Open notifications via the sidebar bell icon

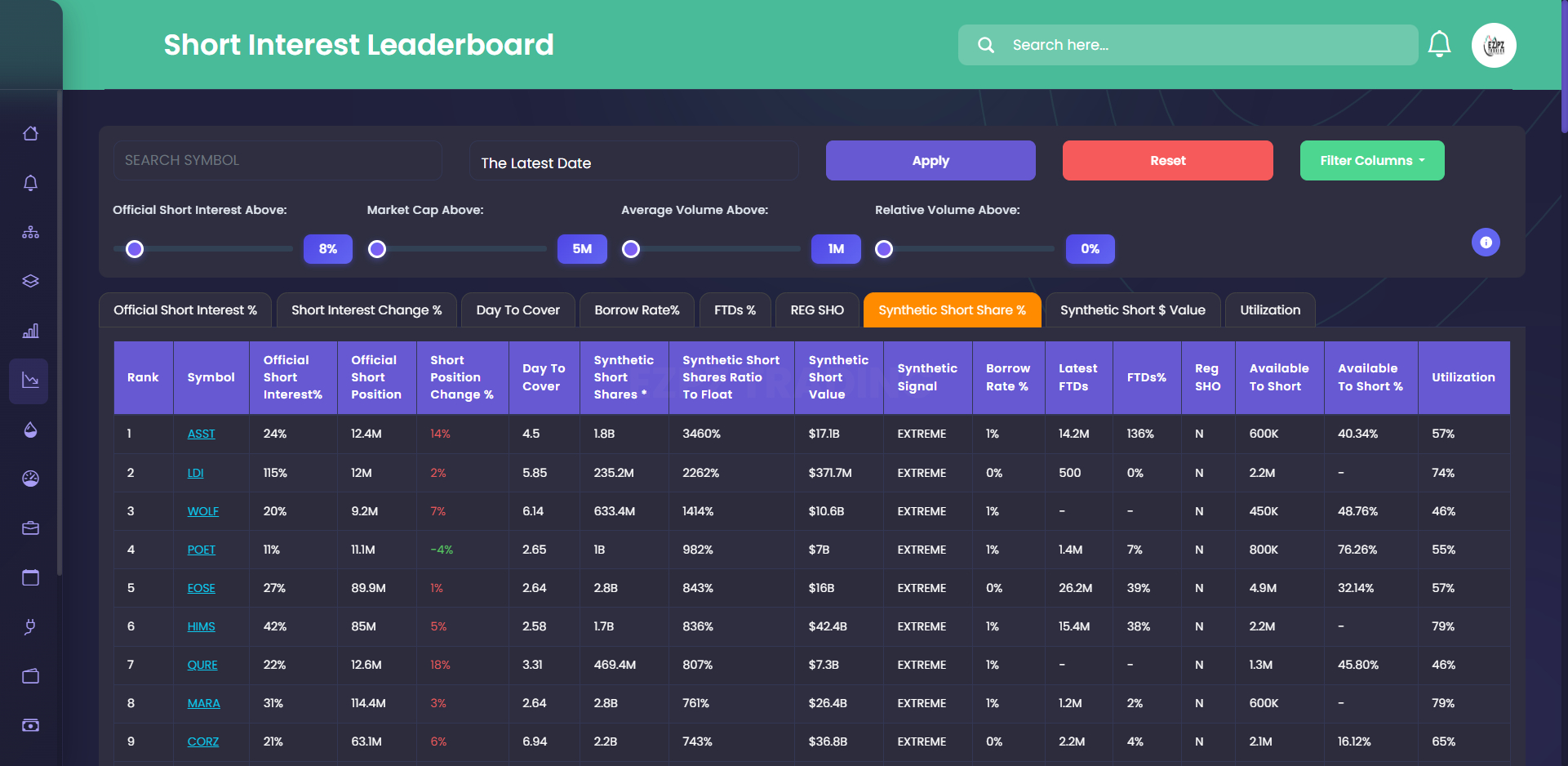pos(30,183)
